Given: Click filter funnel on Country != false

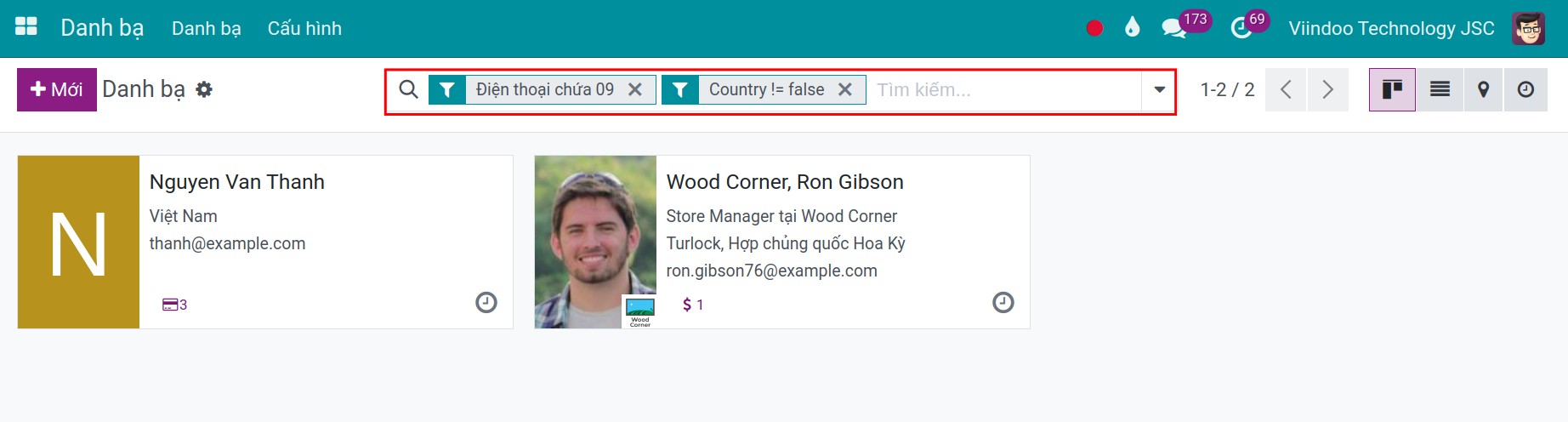Looking at the screenshot, I should pos(680,89).
